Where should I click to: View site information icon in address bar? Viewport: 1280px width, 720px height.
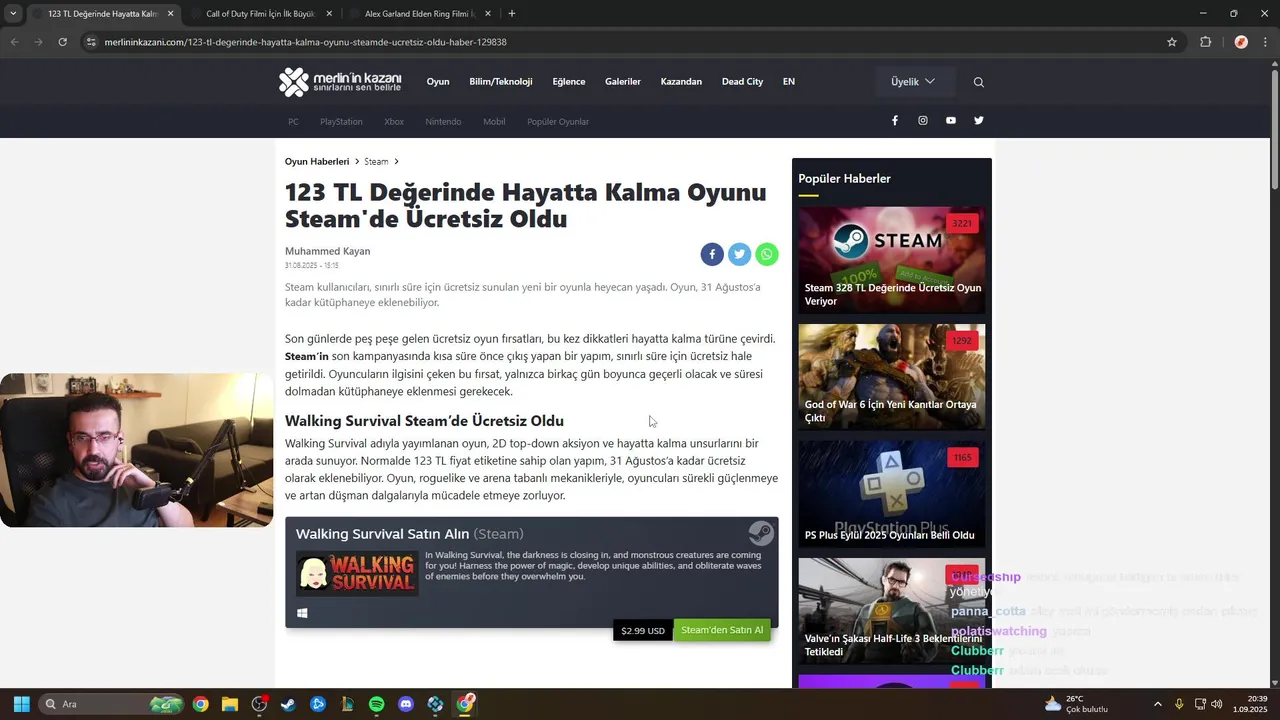(x=91, y=42)
